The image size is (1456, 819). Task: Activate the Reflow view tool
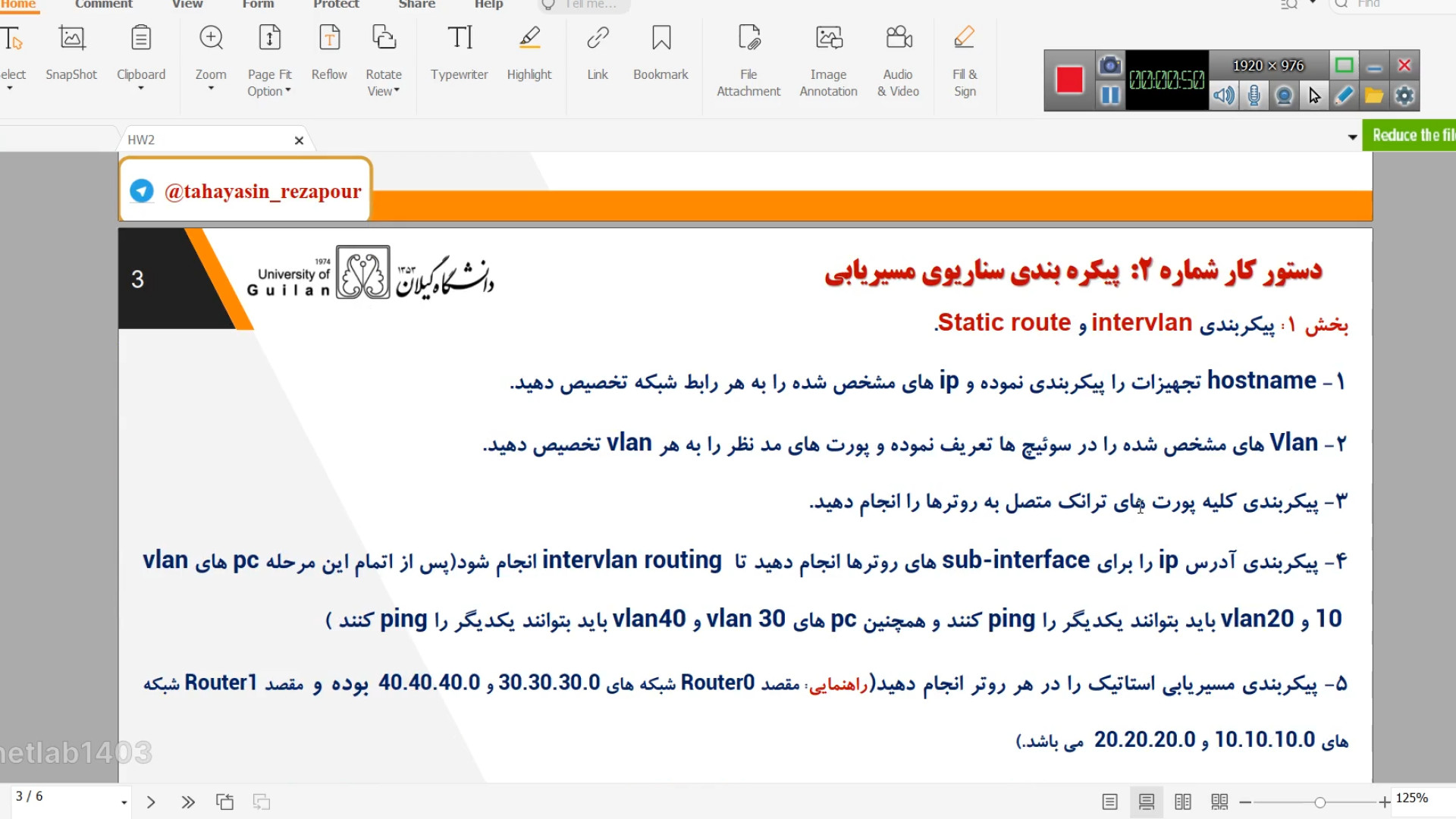click(329, 53)
